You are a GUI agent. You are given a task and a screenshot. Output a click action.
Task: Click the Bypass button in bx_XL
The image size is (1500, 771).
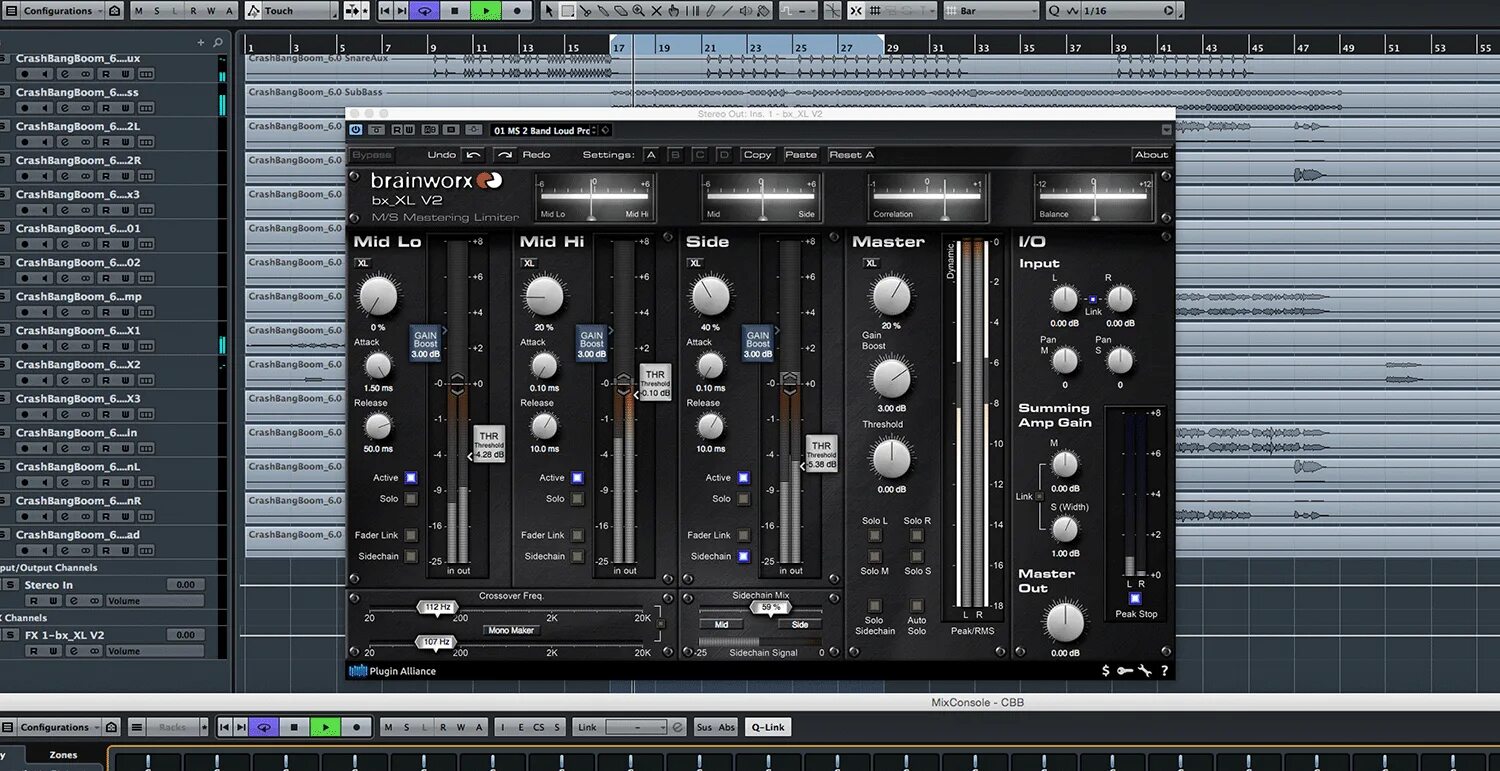pos(372,155)
